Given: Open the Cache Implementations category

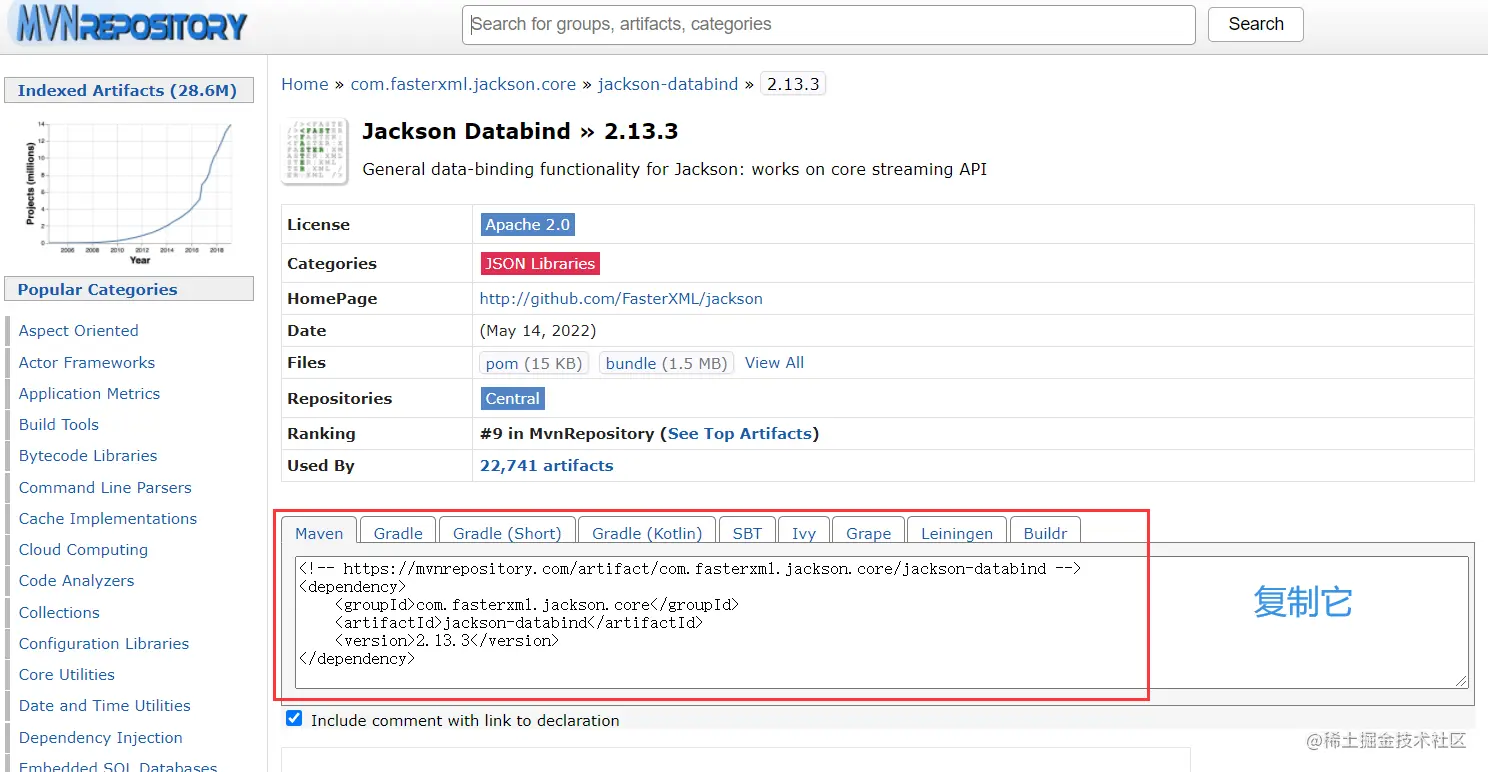Looking at the screenshot, I should (108, 518).
